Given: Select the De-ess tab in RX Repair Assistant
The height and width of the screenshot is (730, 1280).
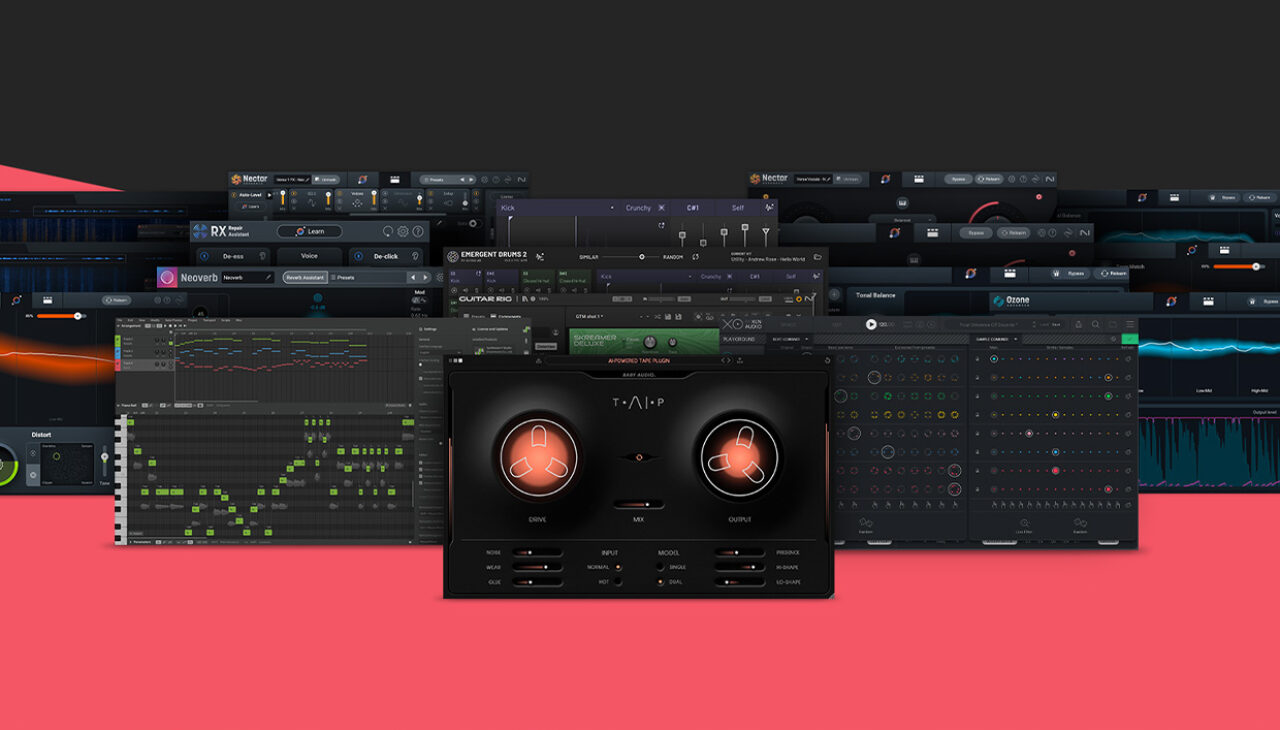Looking at the screenshot, I should [x=234, y=256].
